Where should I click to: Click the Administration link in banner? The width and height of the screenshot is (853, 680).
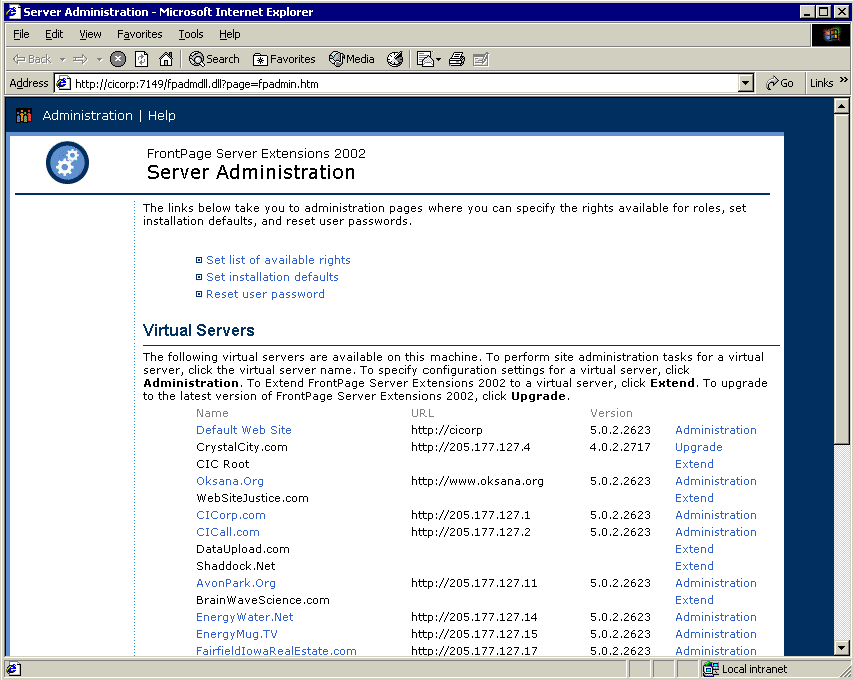[88, 115]
